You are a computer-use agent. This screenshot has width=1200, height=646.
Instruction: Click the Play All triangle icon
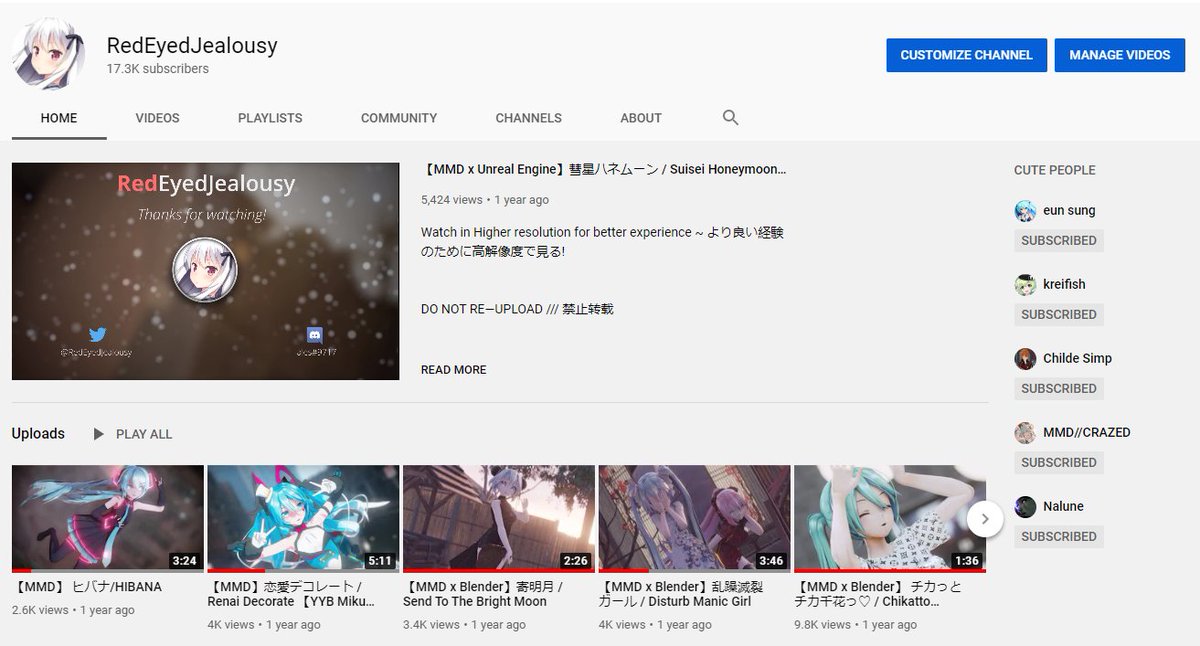click(98, 434)
